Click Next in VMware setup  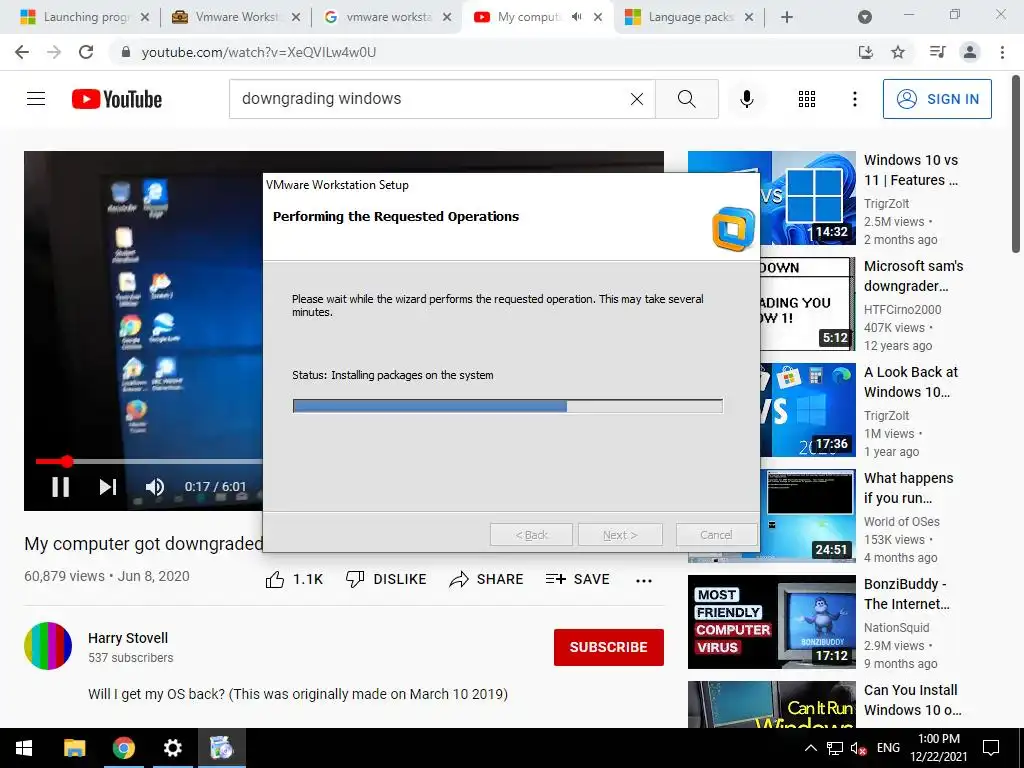(620, 535)
